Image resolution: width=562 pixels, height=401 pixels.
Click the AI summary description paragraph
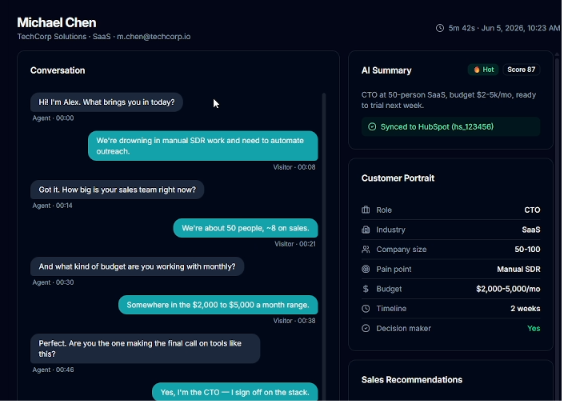coord(448,100)
